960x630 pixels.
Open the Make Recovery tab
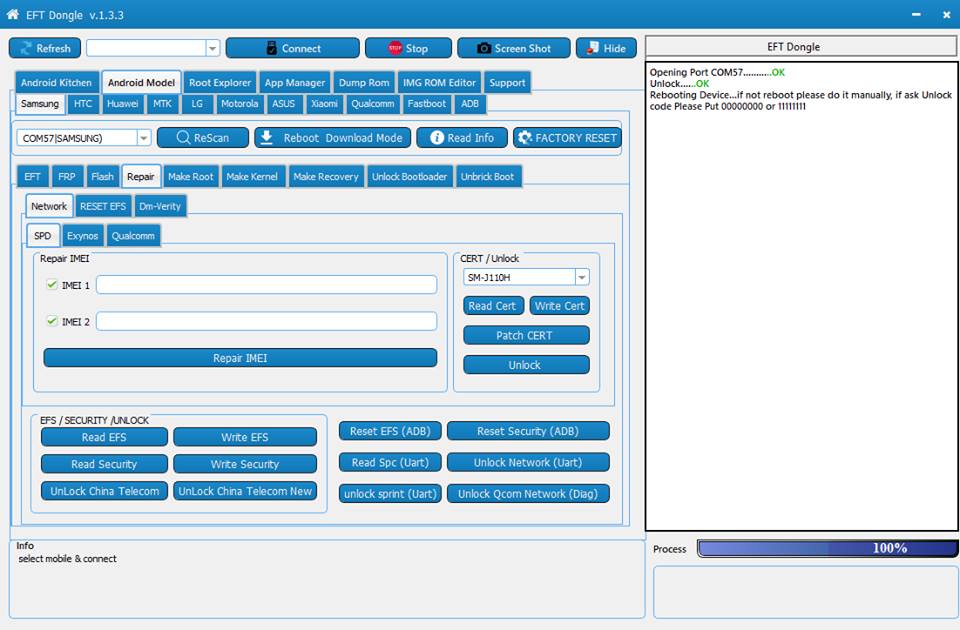pyautogui.click(x=326, y=176)
